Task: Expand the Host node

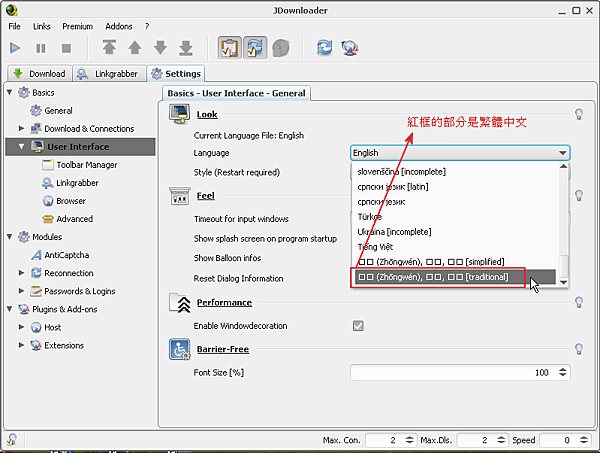Action: tap(21, 327)
